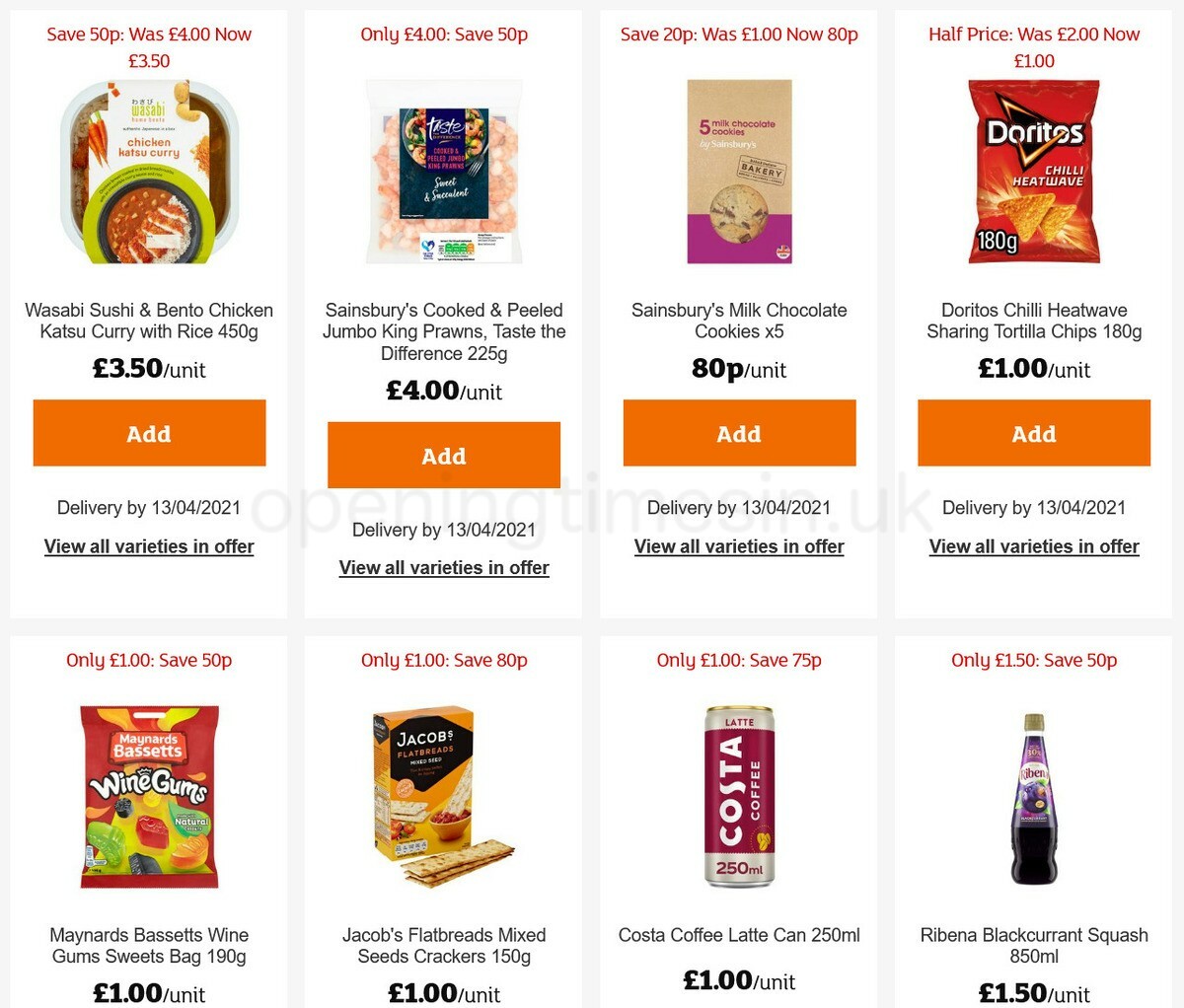
Task: View all varieties of the Katsu Curry offer
Action: click(149, 545)
